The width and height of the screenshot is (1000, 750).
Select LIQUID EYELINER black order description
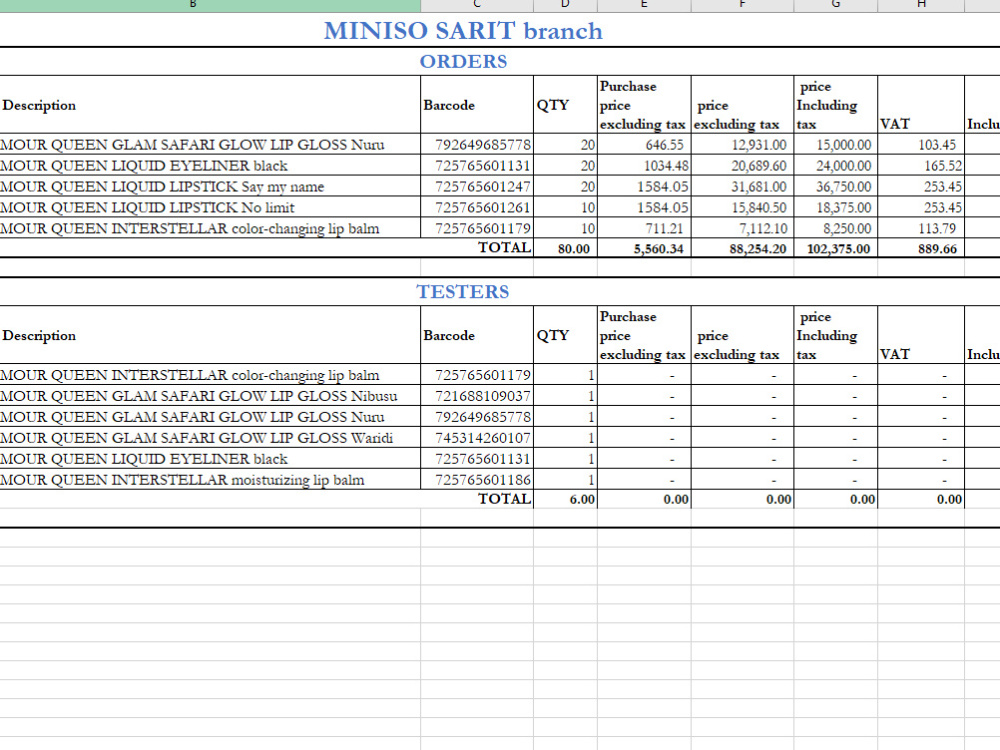(210, 165)
